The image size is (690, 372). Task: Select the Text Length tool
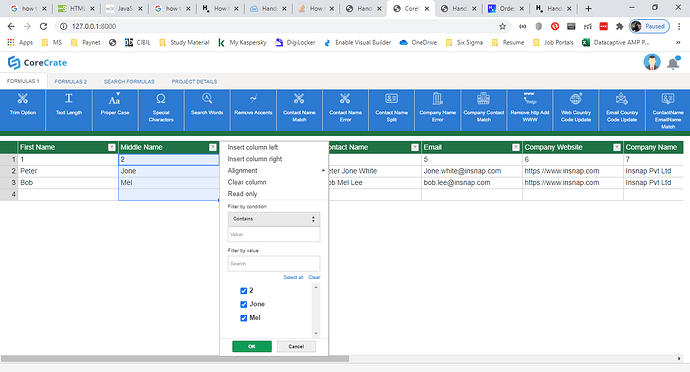(x=69, y=110)
